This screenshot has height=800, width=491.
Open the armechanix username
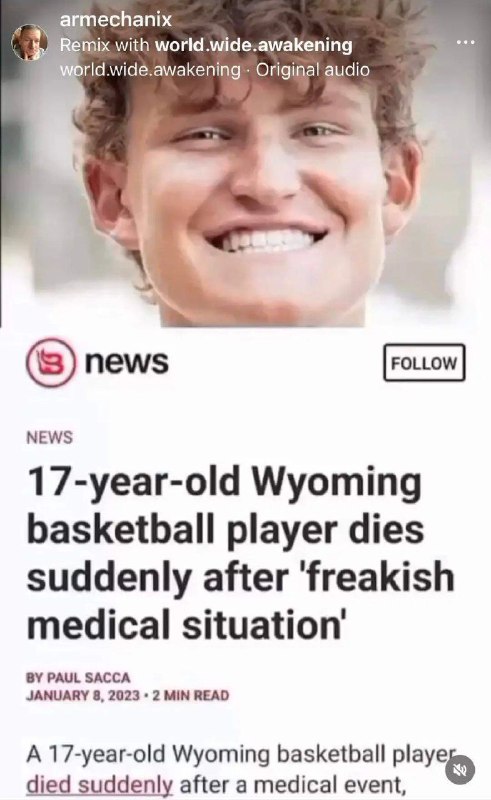115,19
